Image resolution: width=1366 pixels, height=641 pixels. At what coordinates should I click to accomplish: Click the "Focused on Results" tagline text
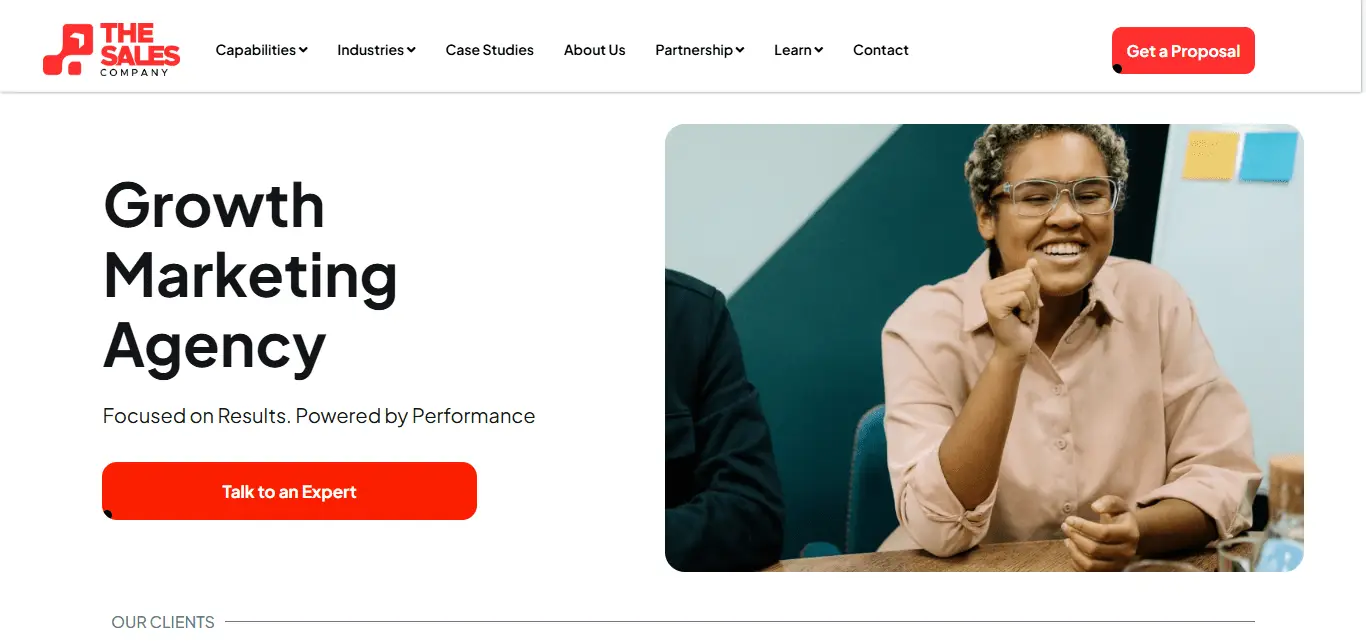pyautogui.click(x=319, y=416)
